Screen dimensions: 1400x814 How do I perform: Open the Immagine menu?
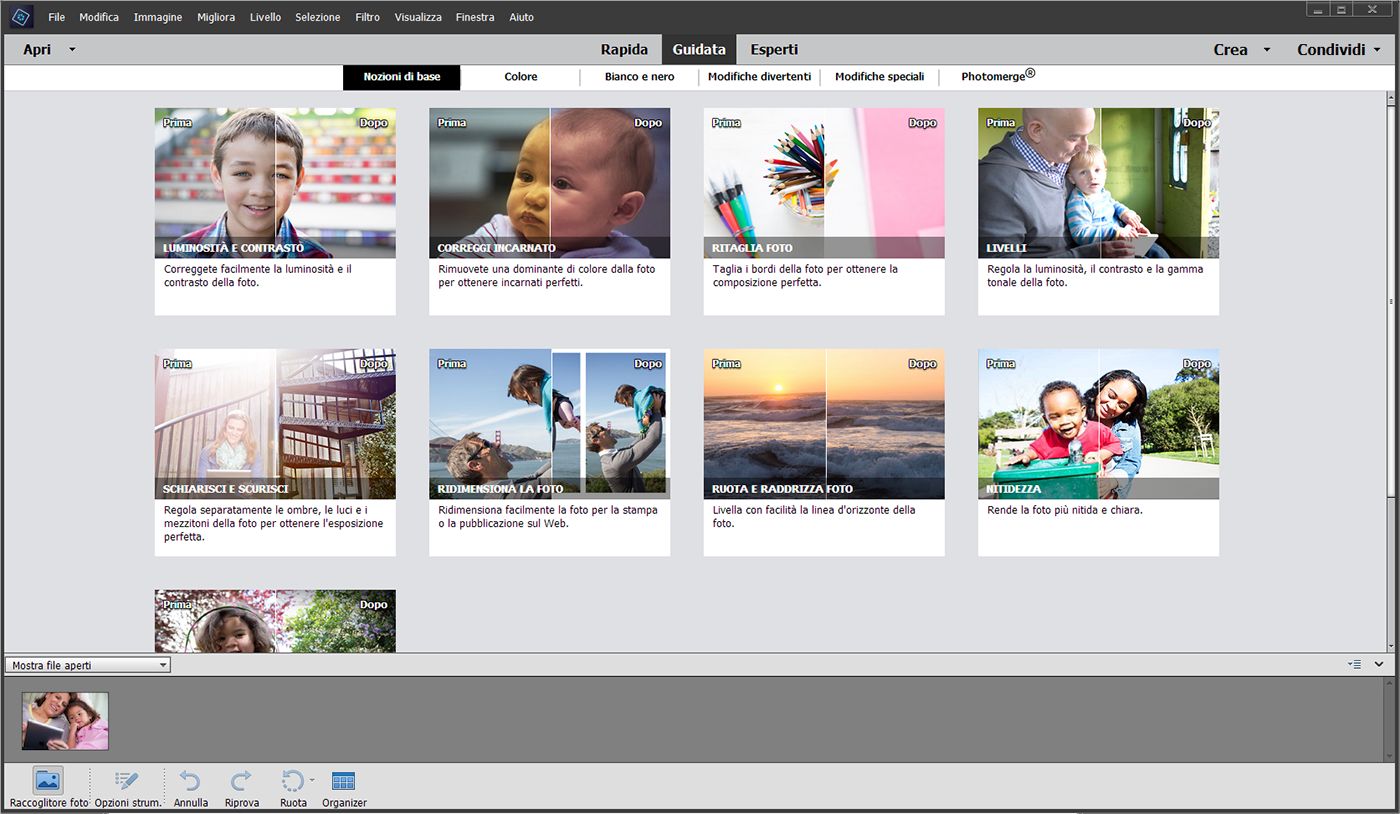click(x=158, y=17)
